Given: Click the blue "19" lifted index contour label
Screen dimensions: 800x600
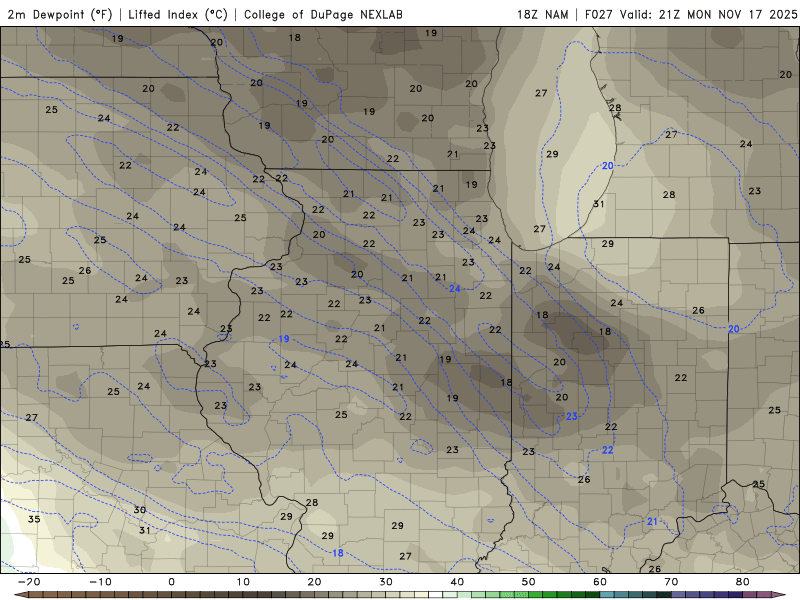Looking at the screenshot, I should pyautogui.click(x=284, y=339).
